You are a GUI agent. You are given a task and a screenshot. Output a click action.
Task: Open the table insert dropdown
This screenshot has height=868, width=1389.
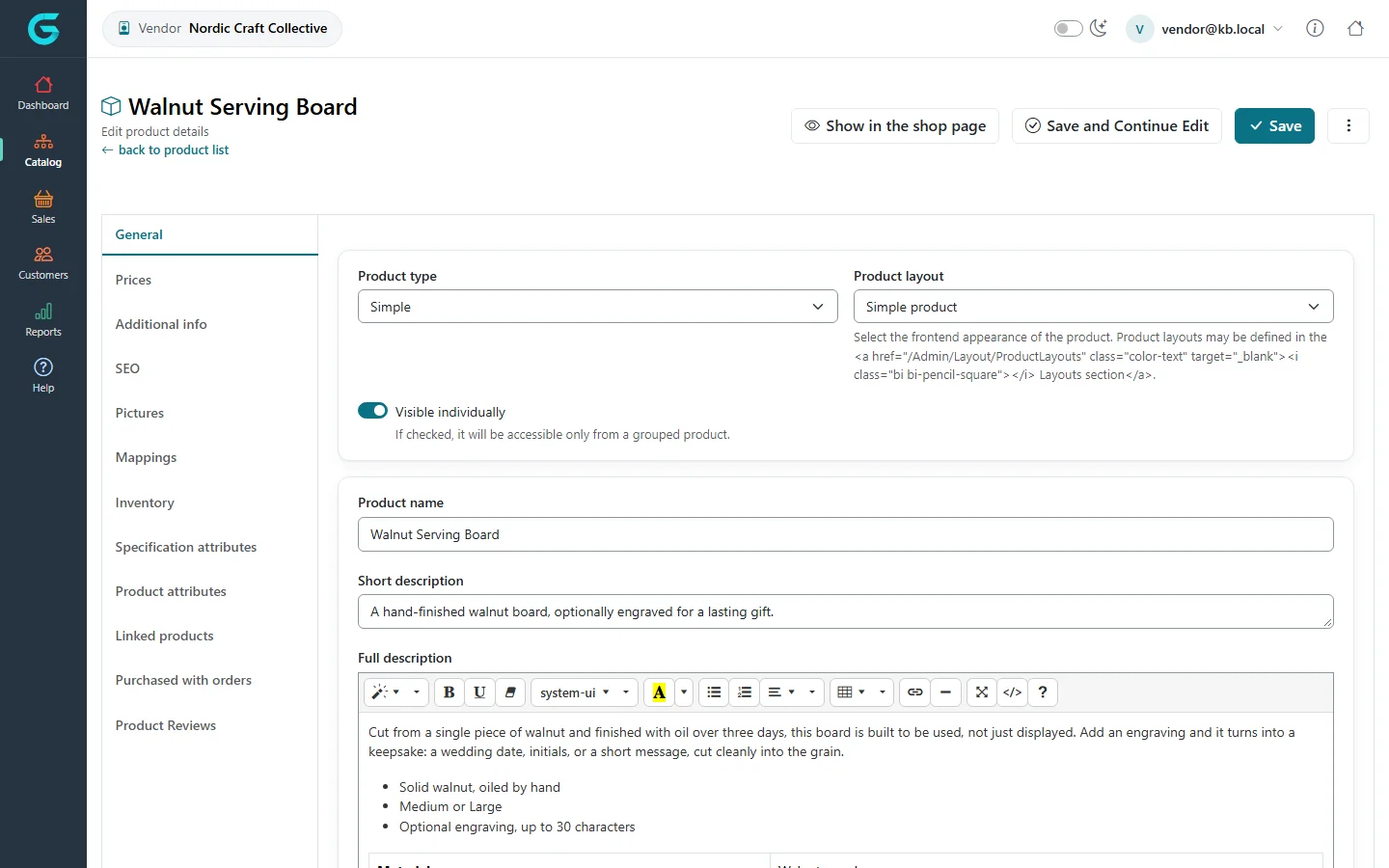click(861, 692)
